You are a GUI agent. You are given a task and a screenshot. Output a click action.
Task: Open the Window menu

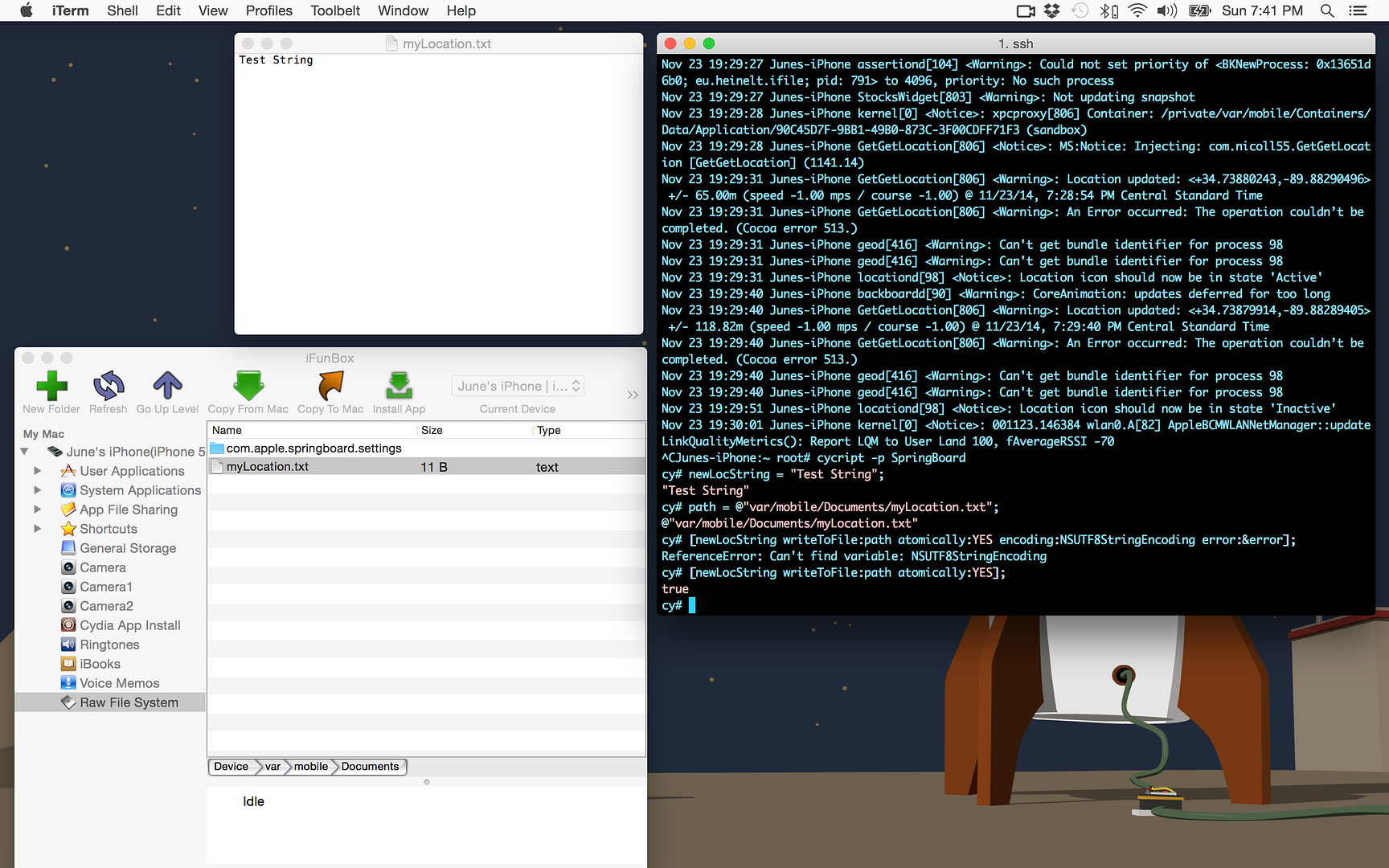(403, 10)
